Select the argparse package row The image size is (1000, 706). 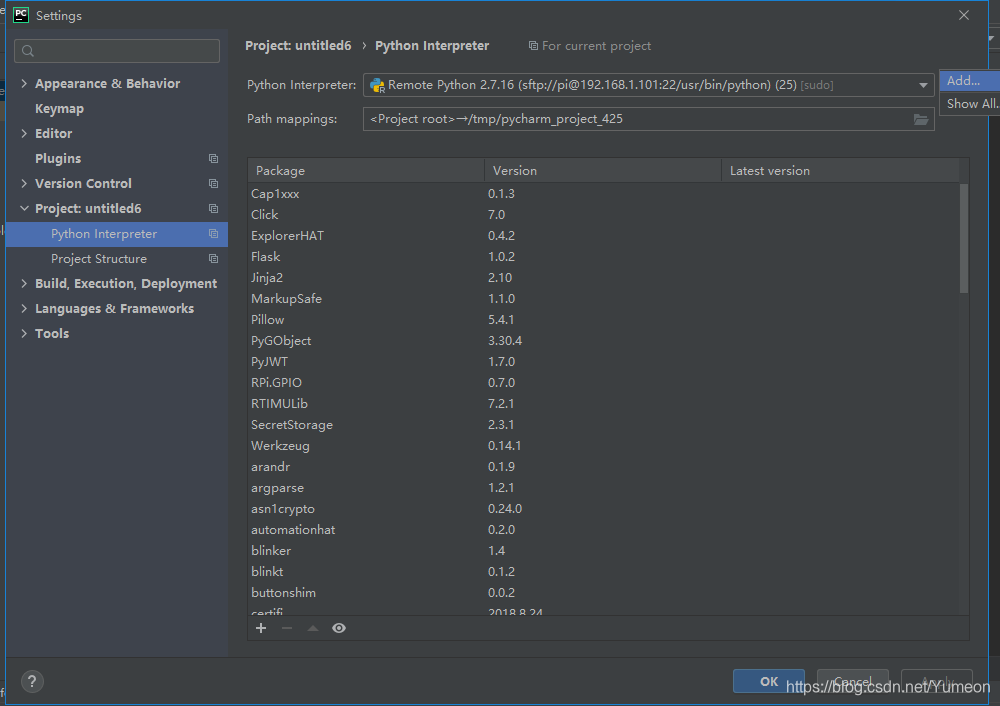click(603, 489)
